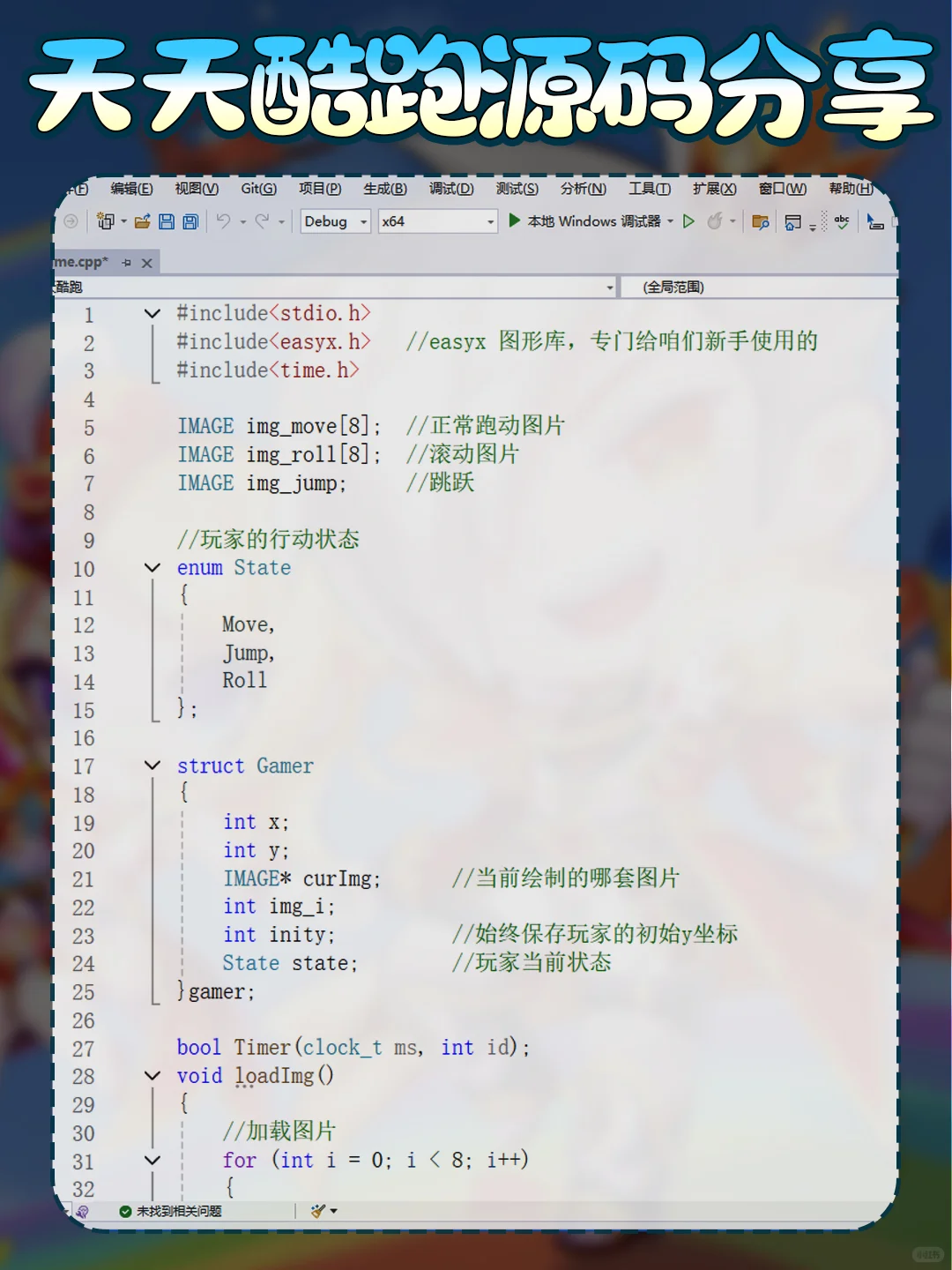
Task: Open the 调试(D) menu
Action: pos(451,189)
